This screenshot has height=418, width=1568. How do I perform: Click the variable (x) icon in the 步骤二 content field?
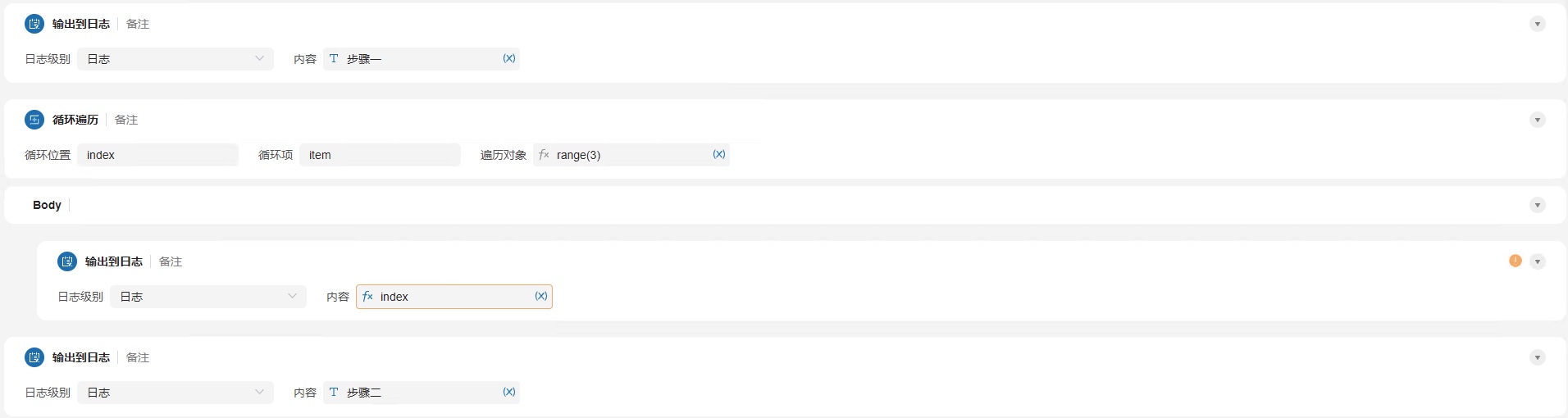[x=509, y=392]
